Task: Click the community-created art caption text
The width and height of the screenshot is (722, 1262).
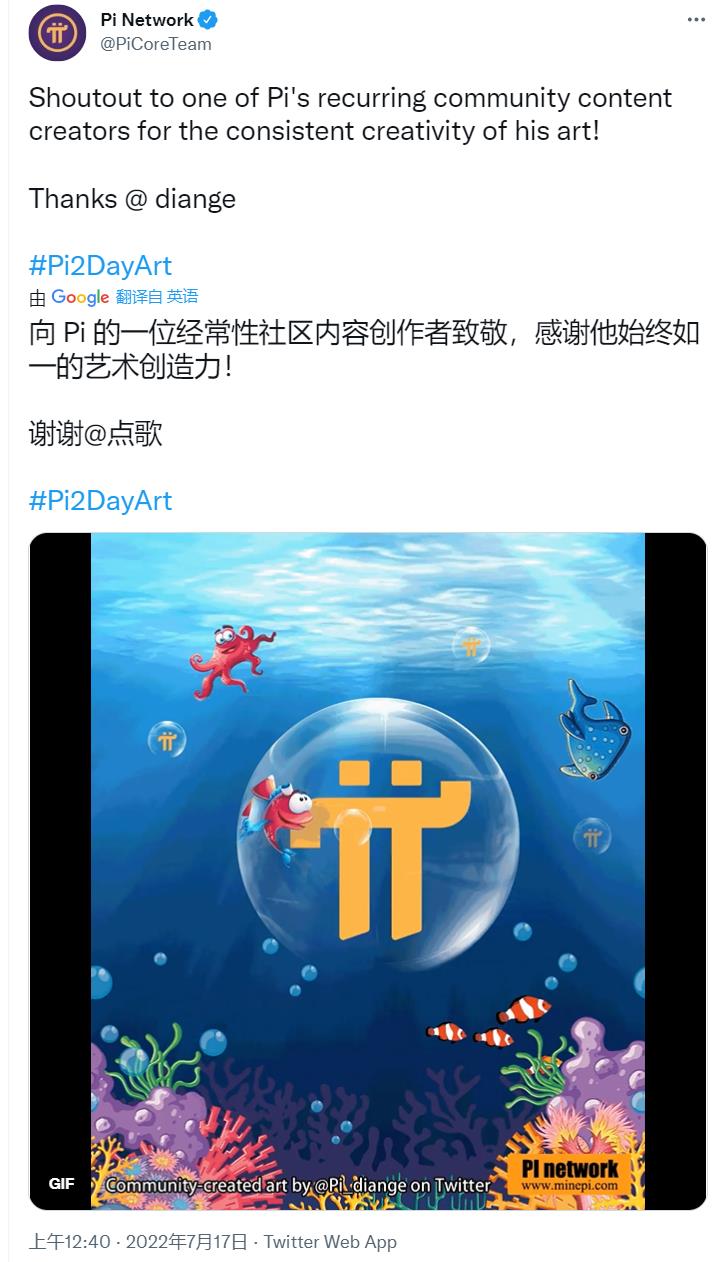Action: coord(298,1185)
